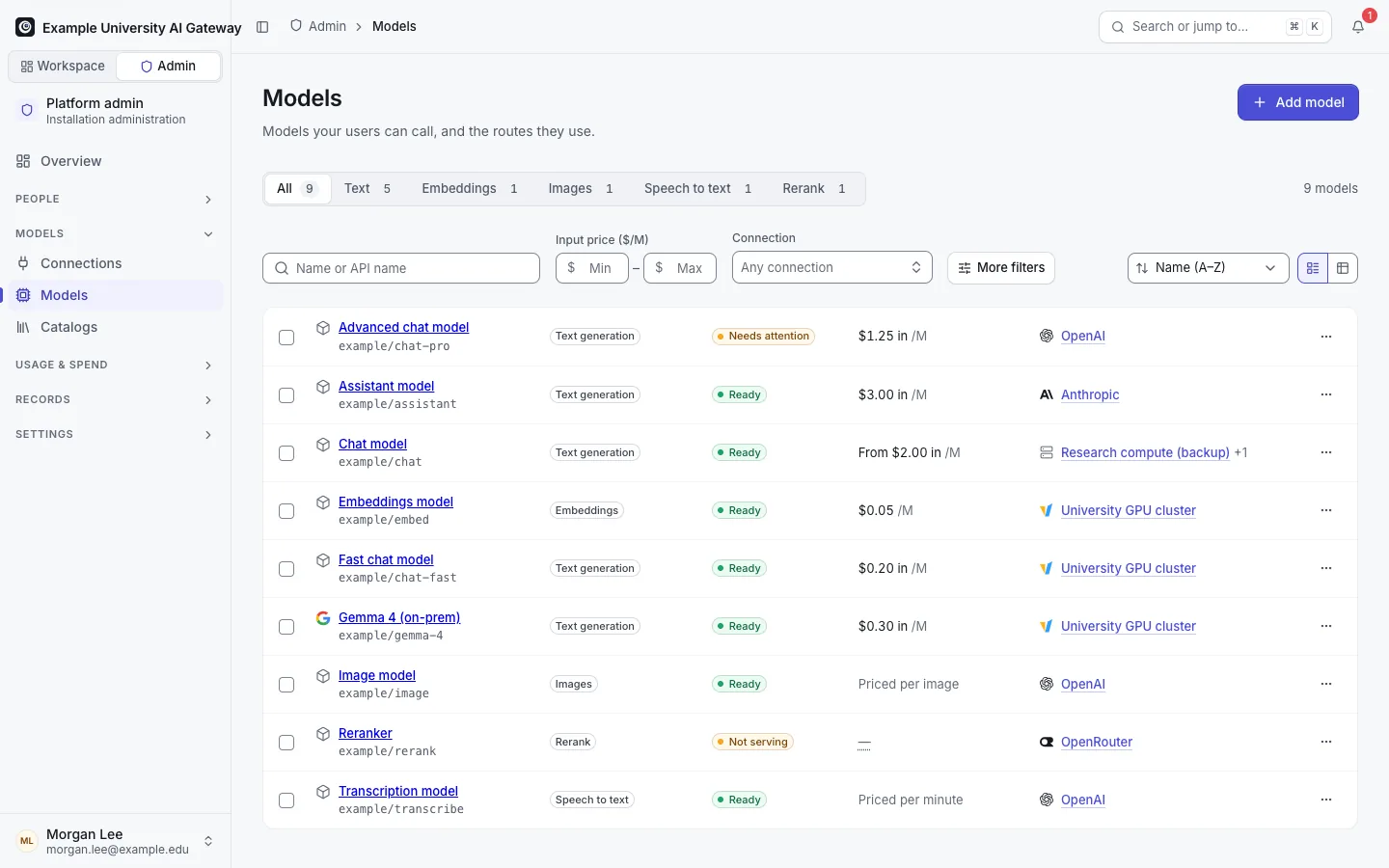1389x868 pixels.
Task: Switch to the Embeddings tab
Action: (x=470, y=189)
